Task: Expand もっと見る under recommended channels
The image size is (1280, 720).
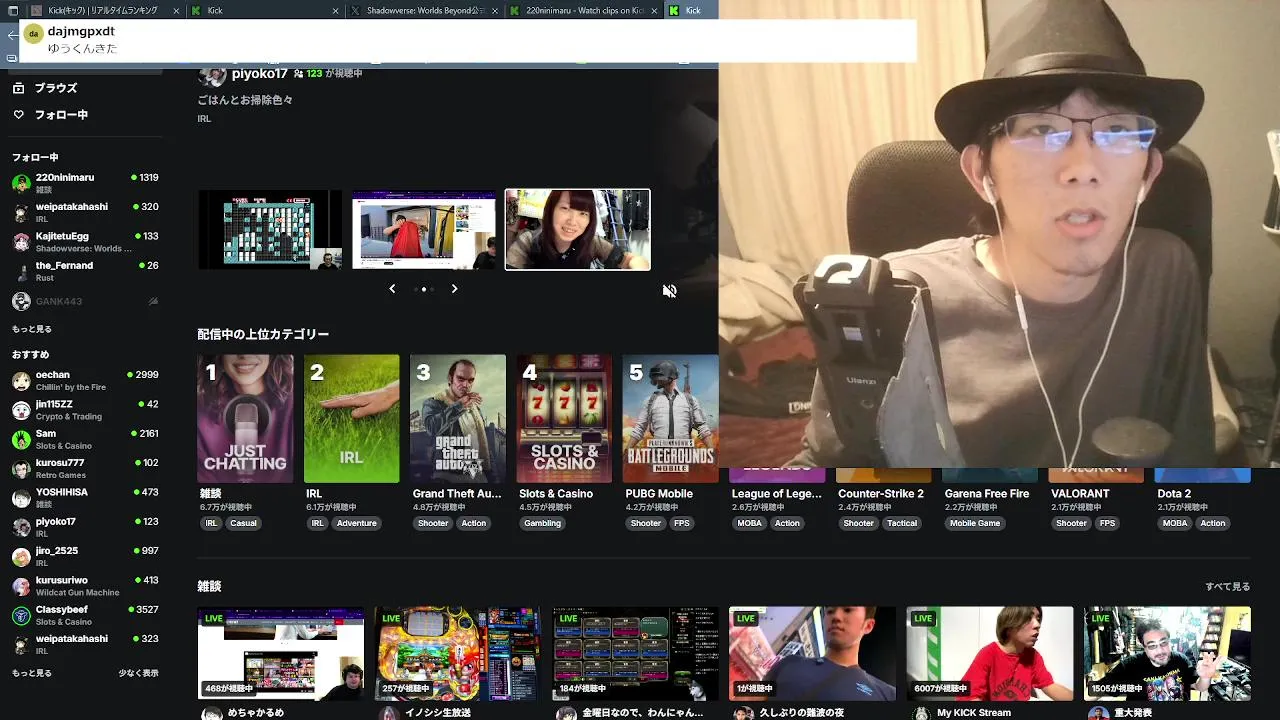Action: point(32,673)
